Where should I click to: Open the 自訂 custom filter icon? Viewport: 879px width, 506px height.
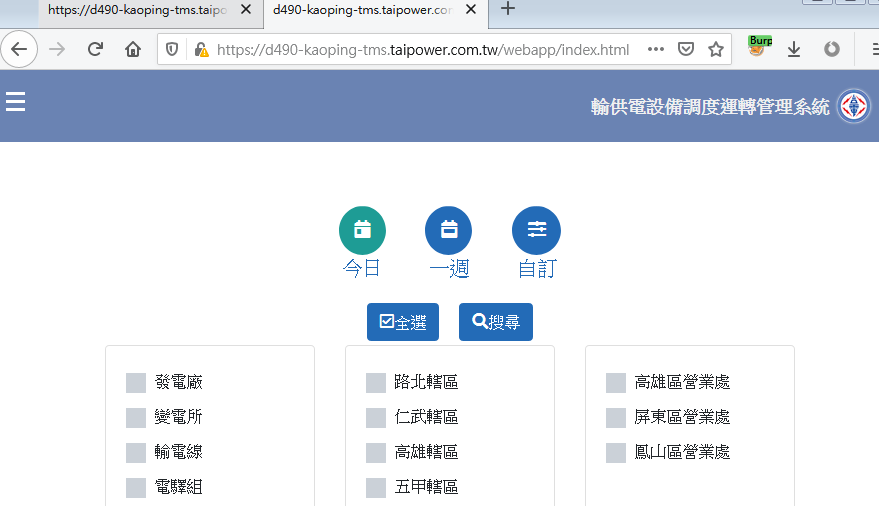(536, 230)
